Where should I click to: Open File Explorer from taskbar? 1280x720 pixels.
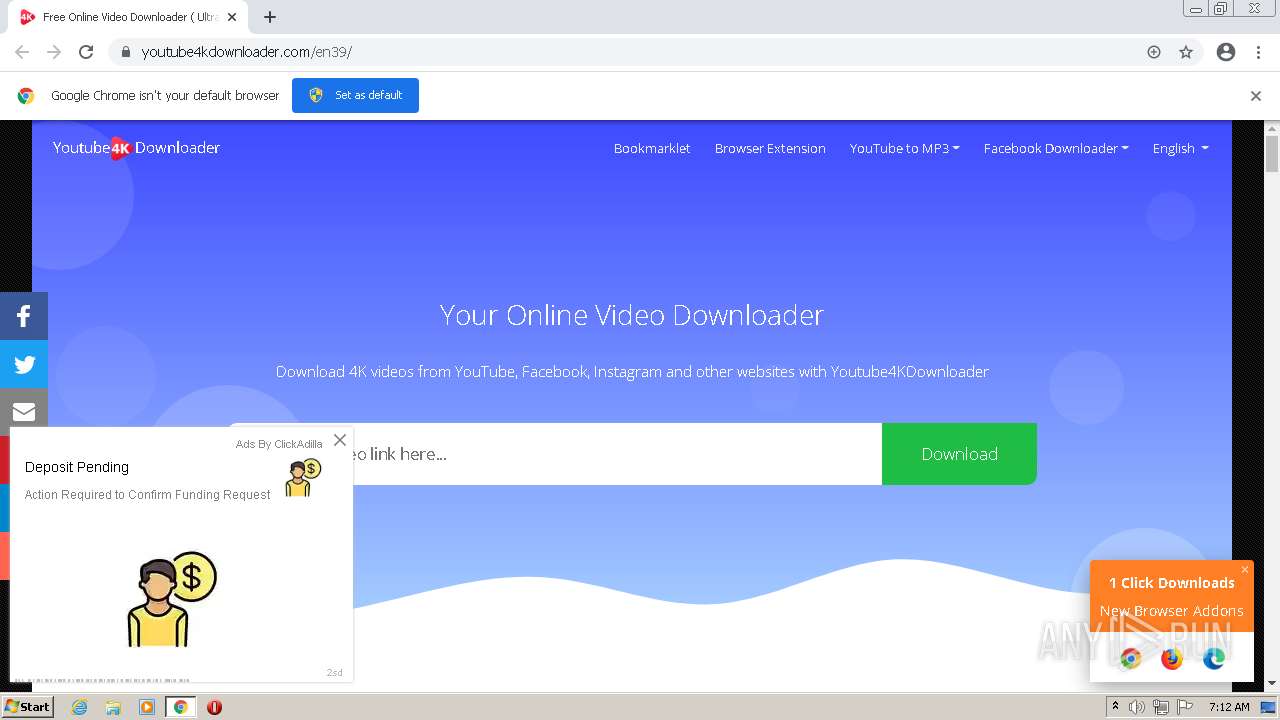coord(113,707)
